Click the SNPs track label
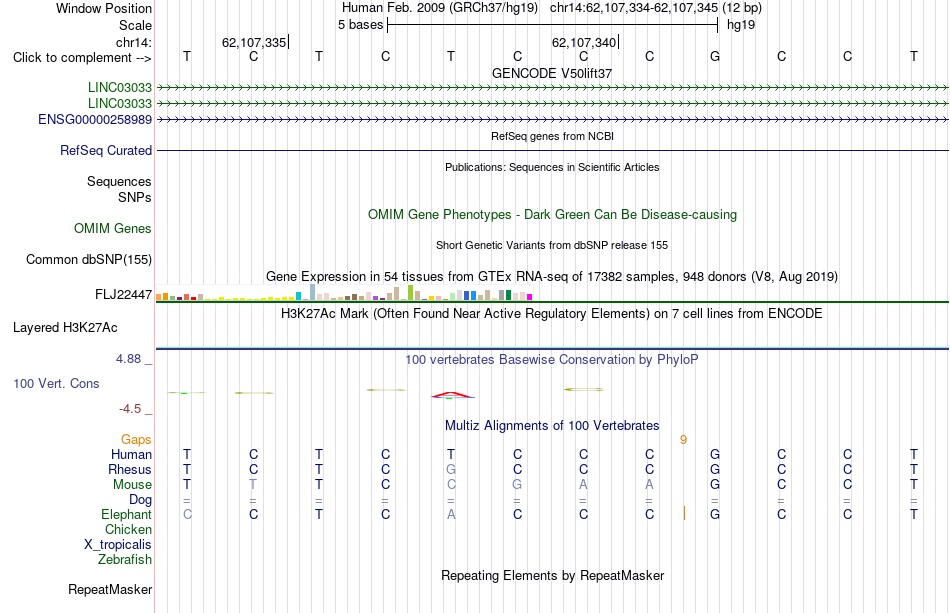Image resolution: width=950 pixels, height=613 pixels. 135,197
